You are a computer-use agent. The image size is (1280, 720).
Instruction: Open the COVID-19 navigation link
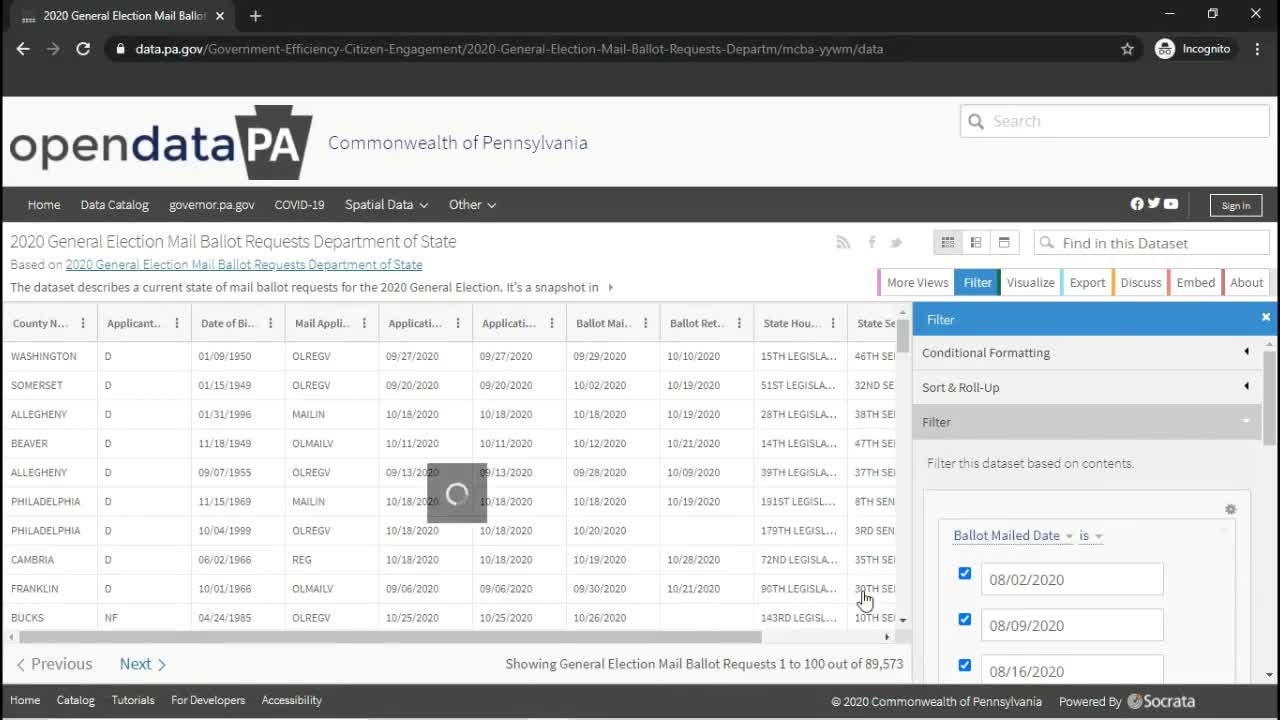[x=300, y=204]
